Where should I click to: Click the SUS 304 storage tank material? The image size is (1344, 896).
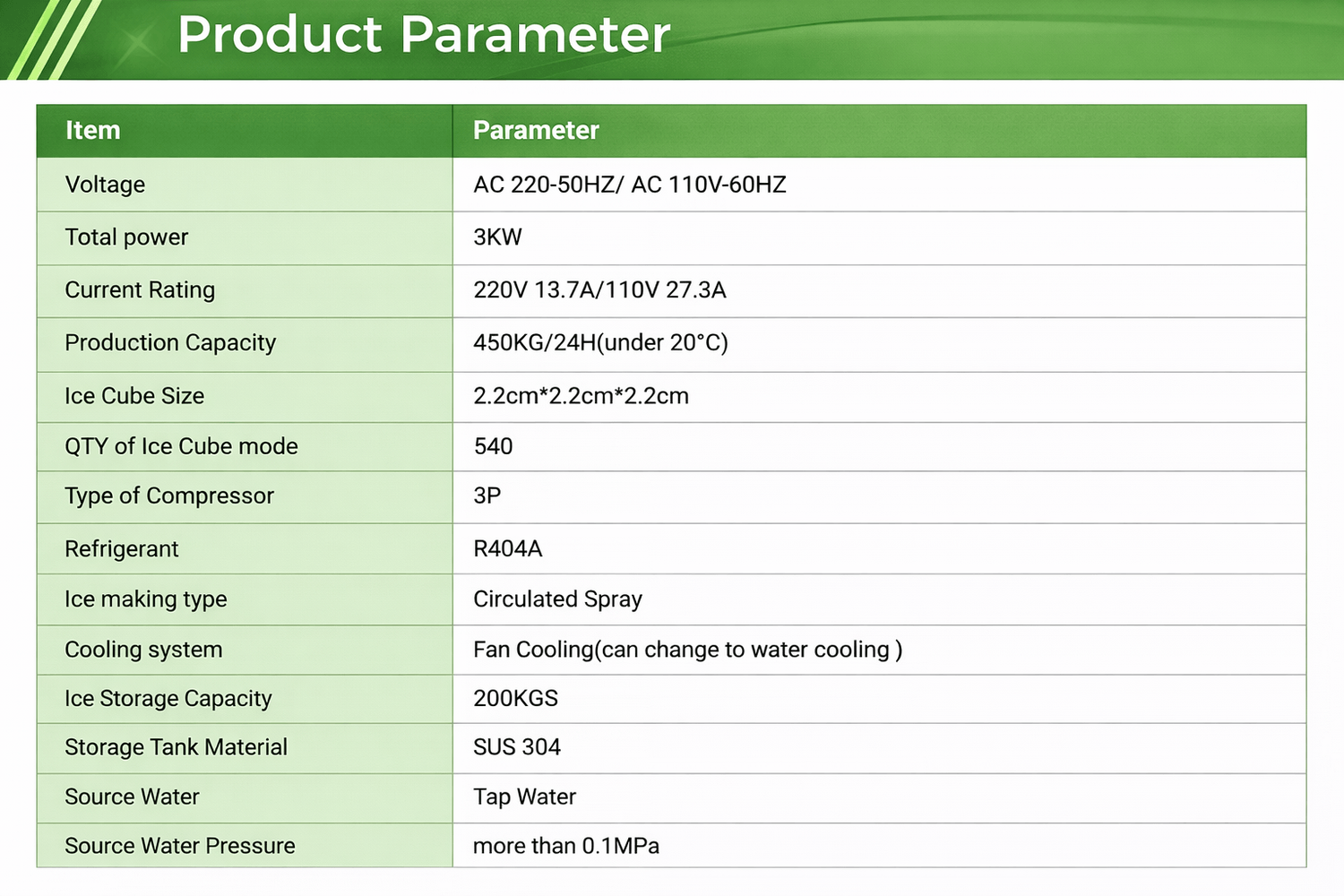pos(517,747)
